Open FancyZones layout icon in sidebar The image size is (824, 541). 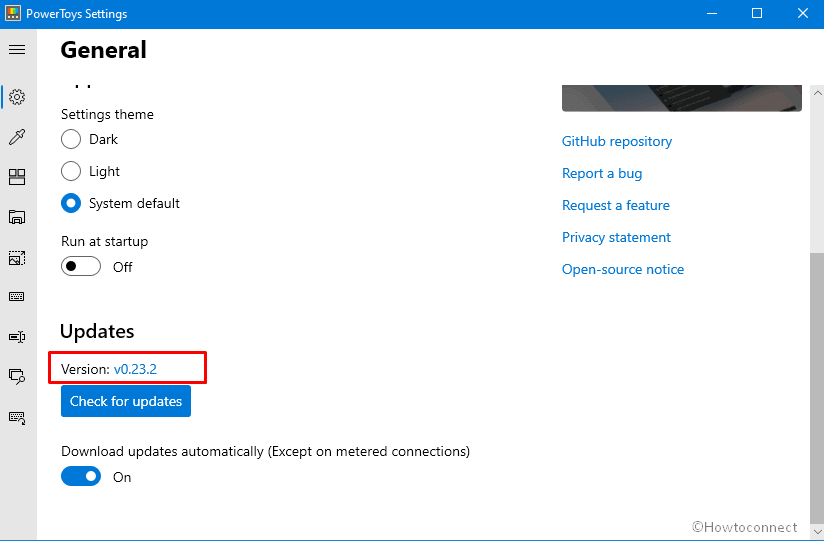(17, 177)
